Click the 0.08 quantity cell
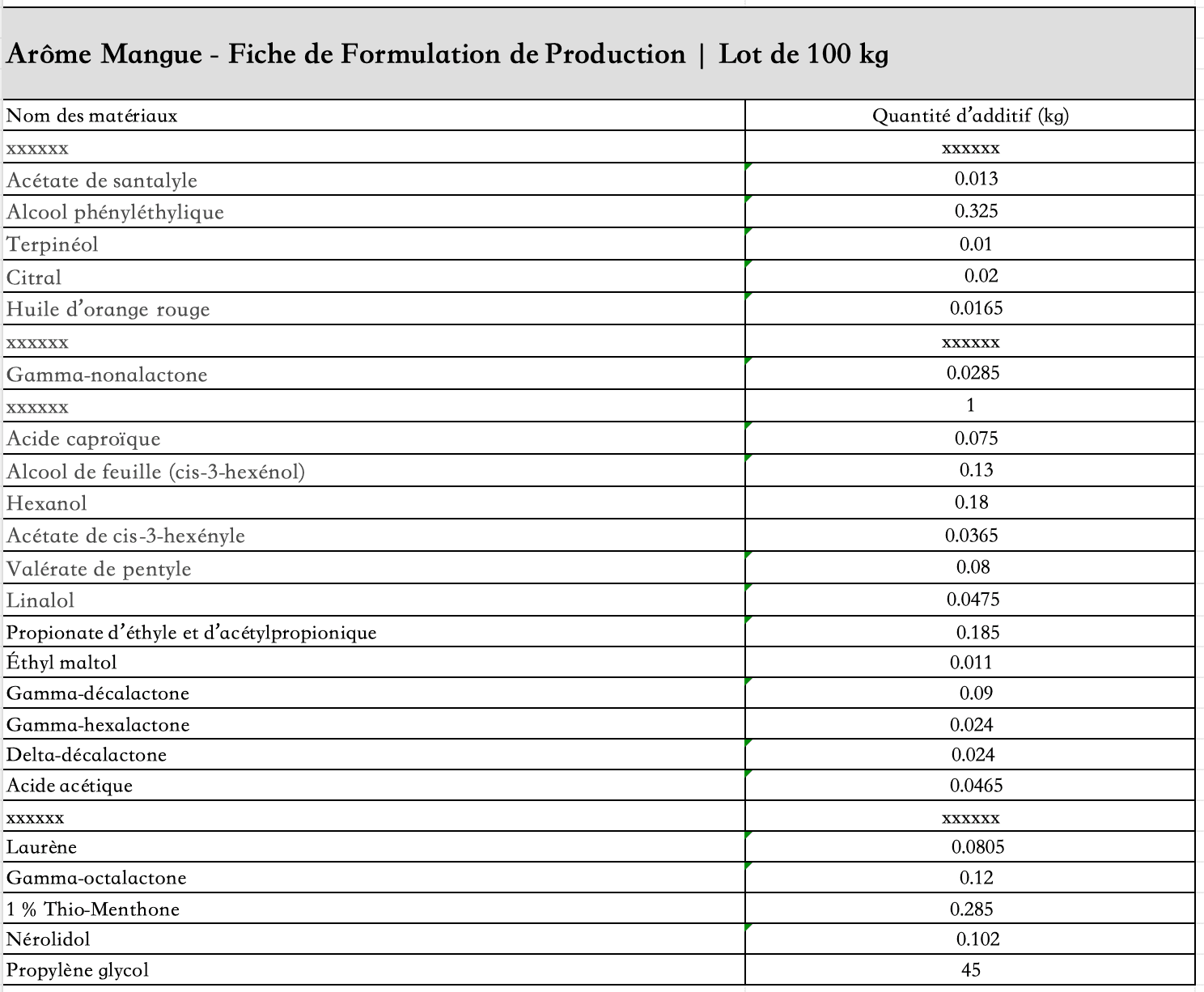The width and height of the screenshot is (1204, 992). pyautogui.click(x=970, y=568)
